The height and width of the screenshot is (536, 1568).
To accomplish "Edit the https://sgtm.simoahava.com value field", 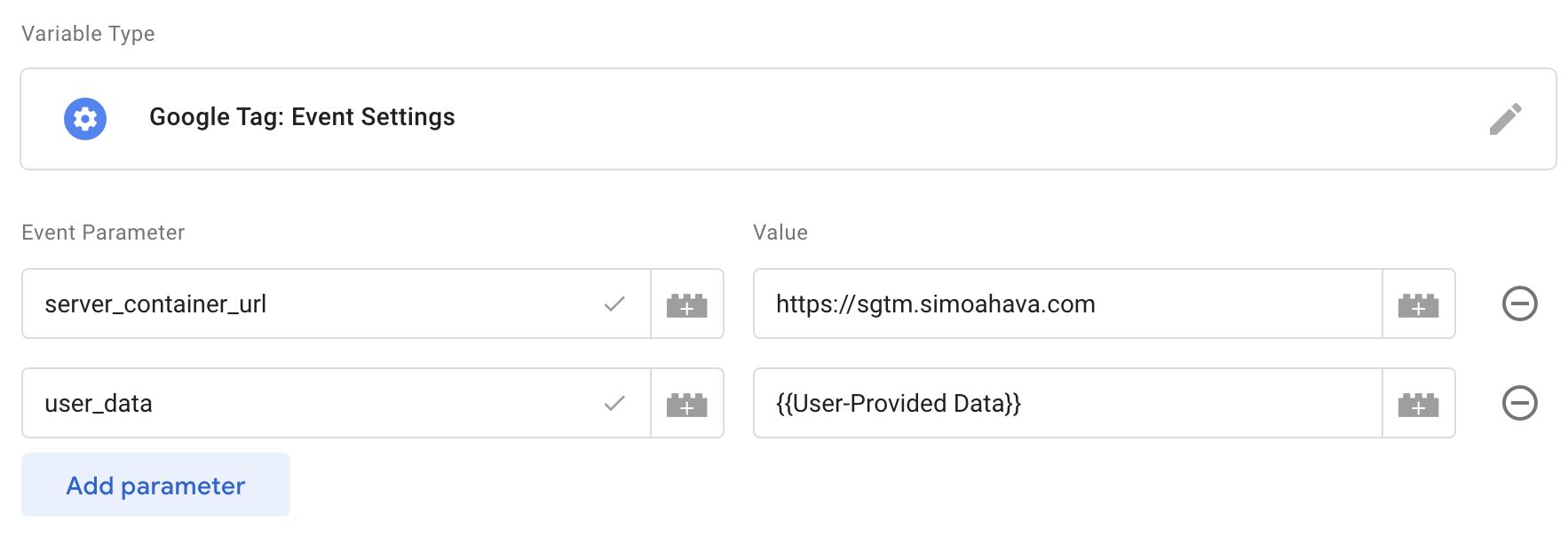I will 1068,303.
